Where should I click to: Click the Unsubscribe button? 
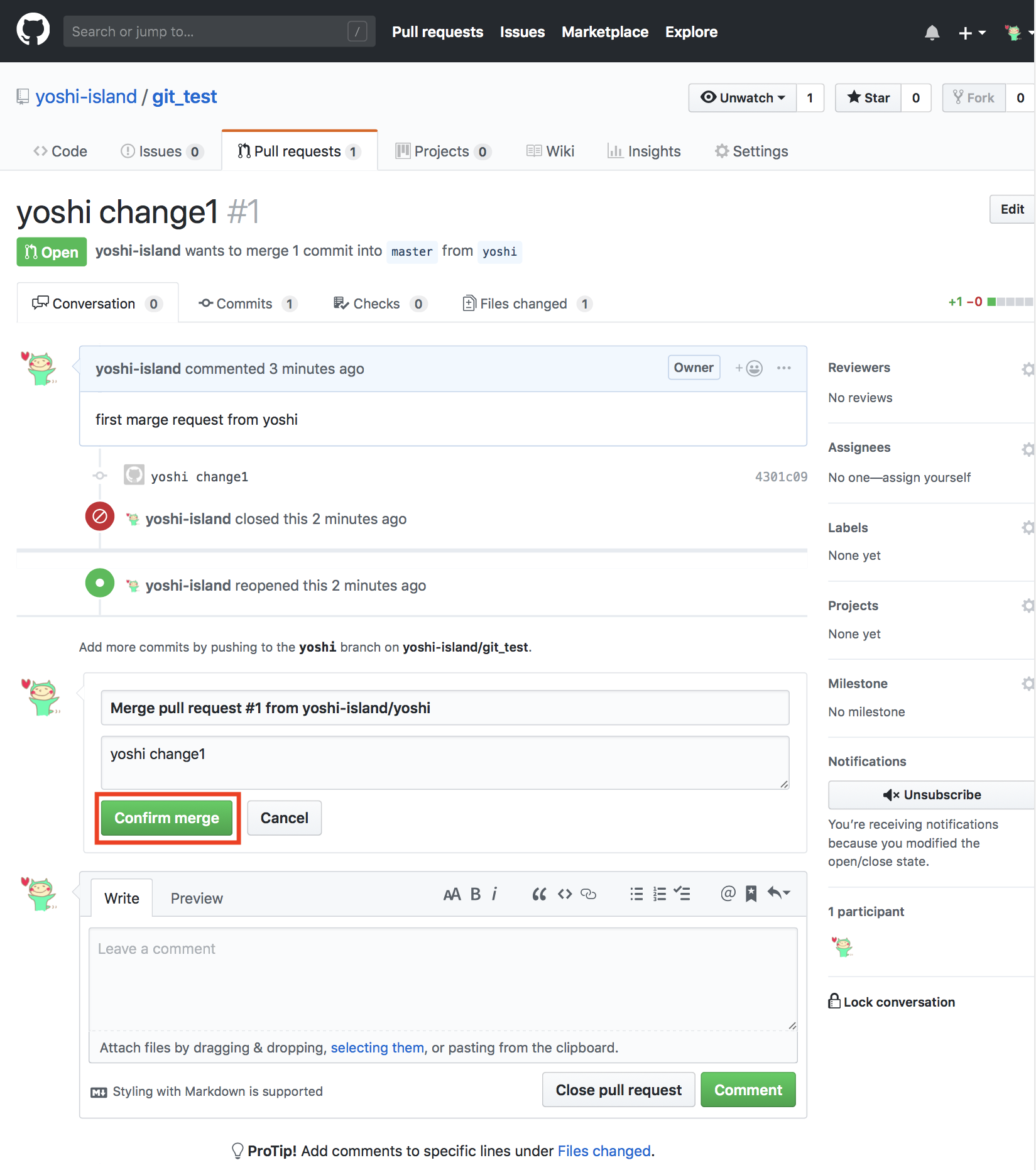[932, 795]
